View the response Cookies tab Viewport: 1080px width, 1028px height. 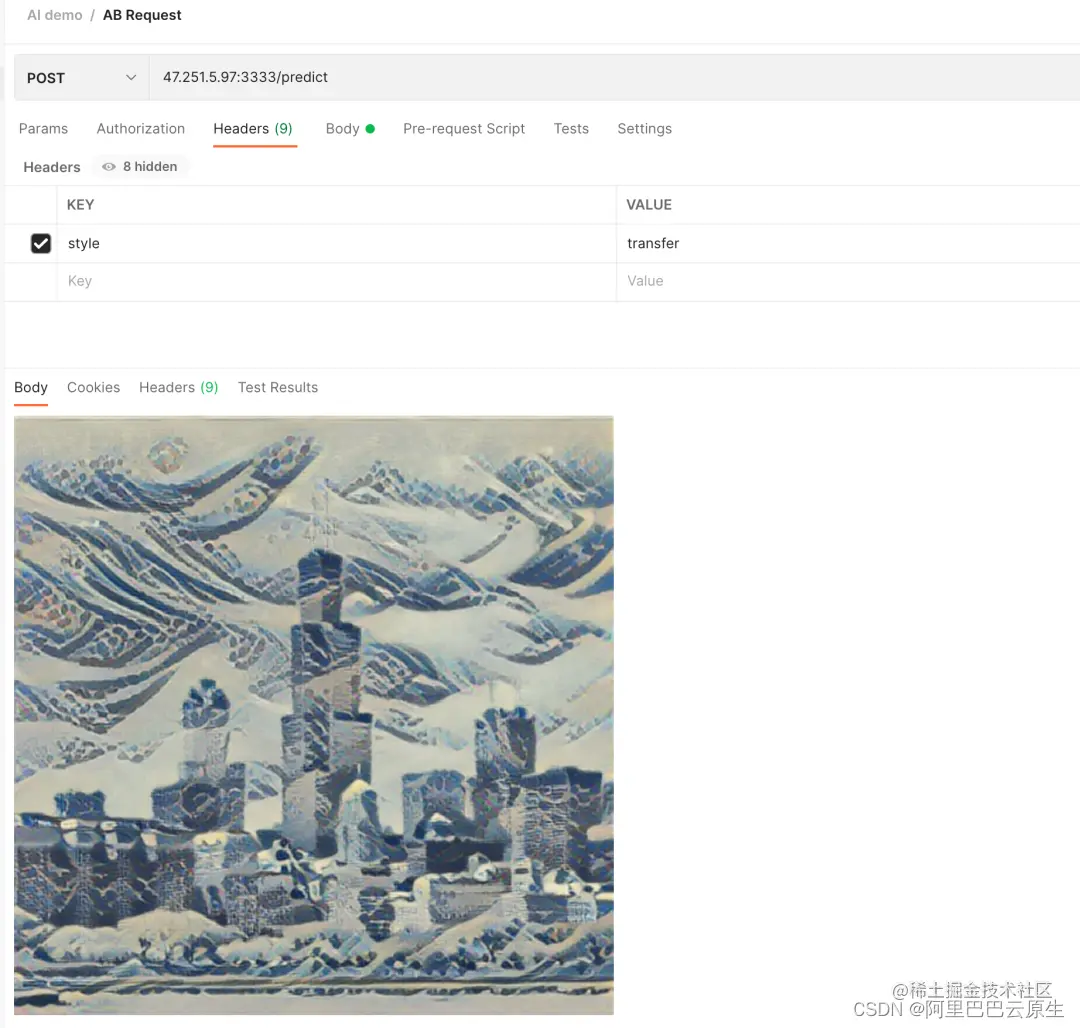point(93,387)
